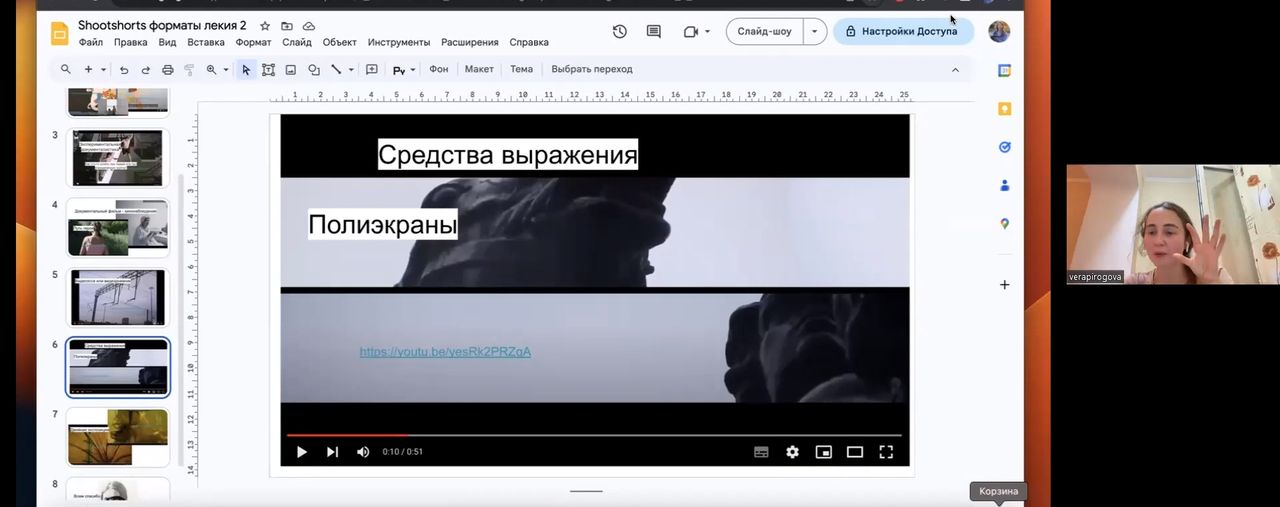Click the Тема theme button
The width and height of the screenshot is (1280, 507).
[x=521, y=69]
